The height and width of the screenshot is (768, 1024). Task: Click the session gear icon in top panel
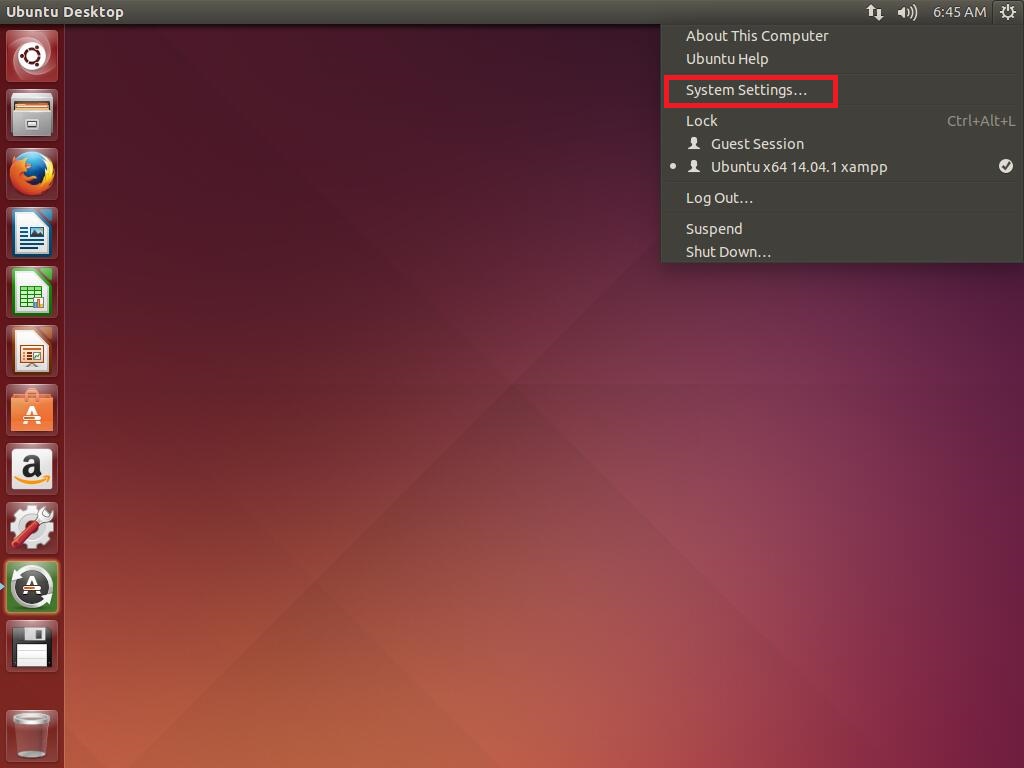tap(1008, 12)
